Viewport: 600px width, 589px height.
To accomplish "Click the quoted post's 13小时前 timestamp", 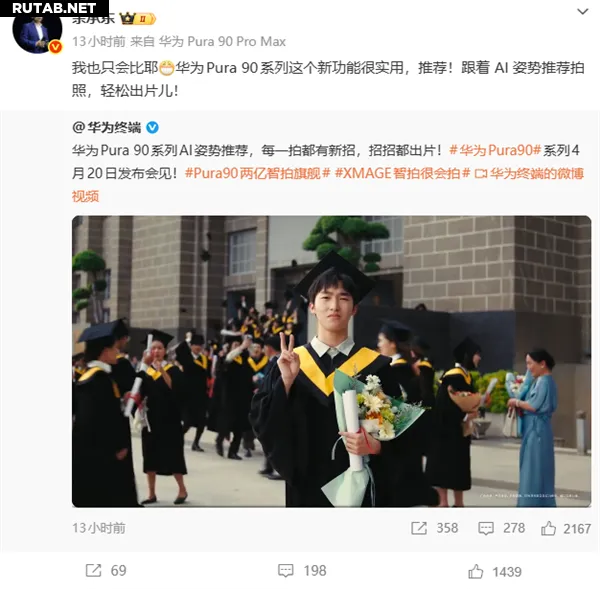I will [99, 528].
